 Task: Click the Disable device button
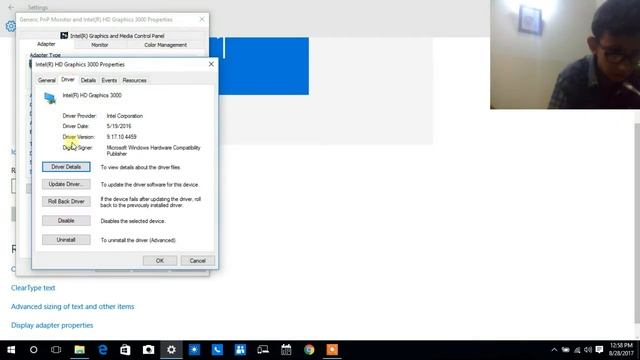[66, 220]
